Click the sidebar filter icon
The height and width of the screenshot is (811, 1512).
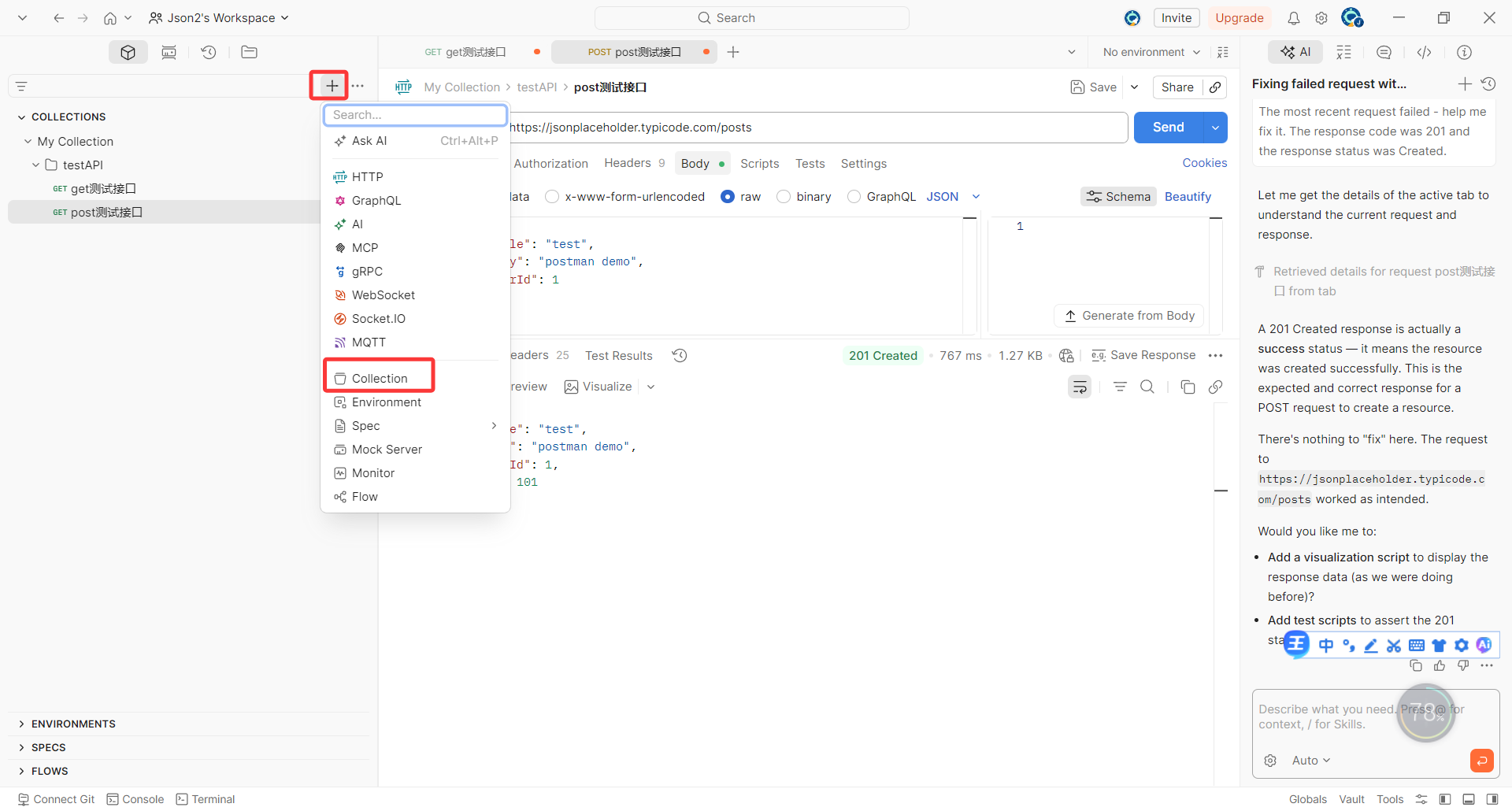[22, 86]
